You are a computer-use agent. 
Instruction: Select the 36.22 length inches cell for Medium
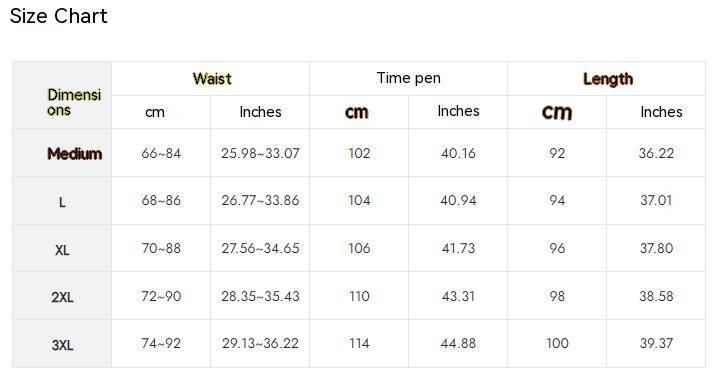[x=656, y=153]
